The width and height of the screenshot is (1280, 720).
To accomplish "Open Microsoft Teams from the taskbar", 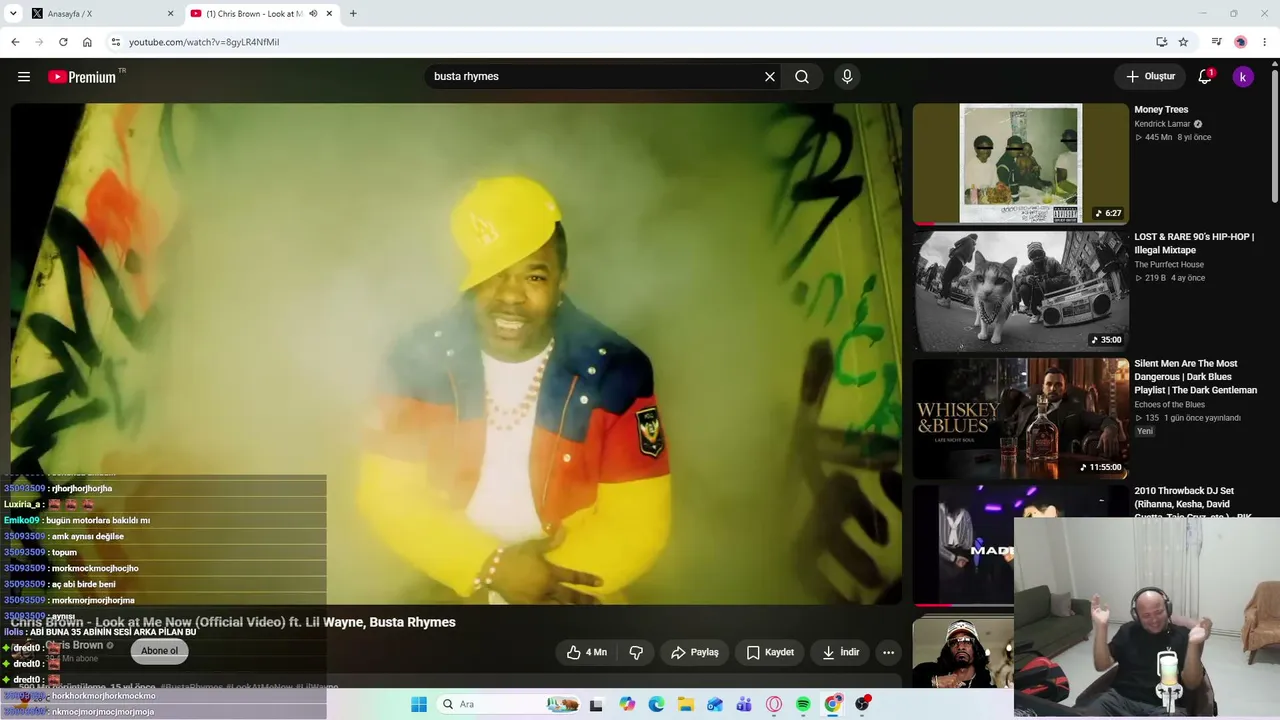I will tap(744, 704).
